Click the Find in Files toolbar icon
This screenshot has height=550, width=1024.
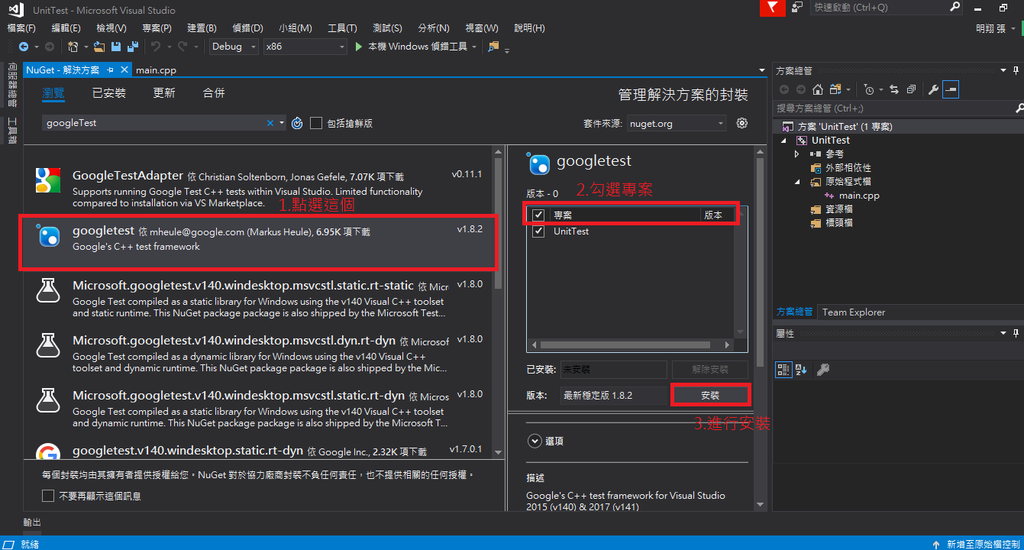pos(493,46)
